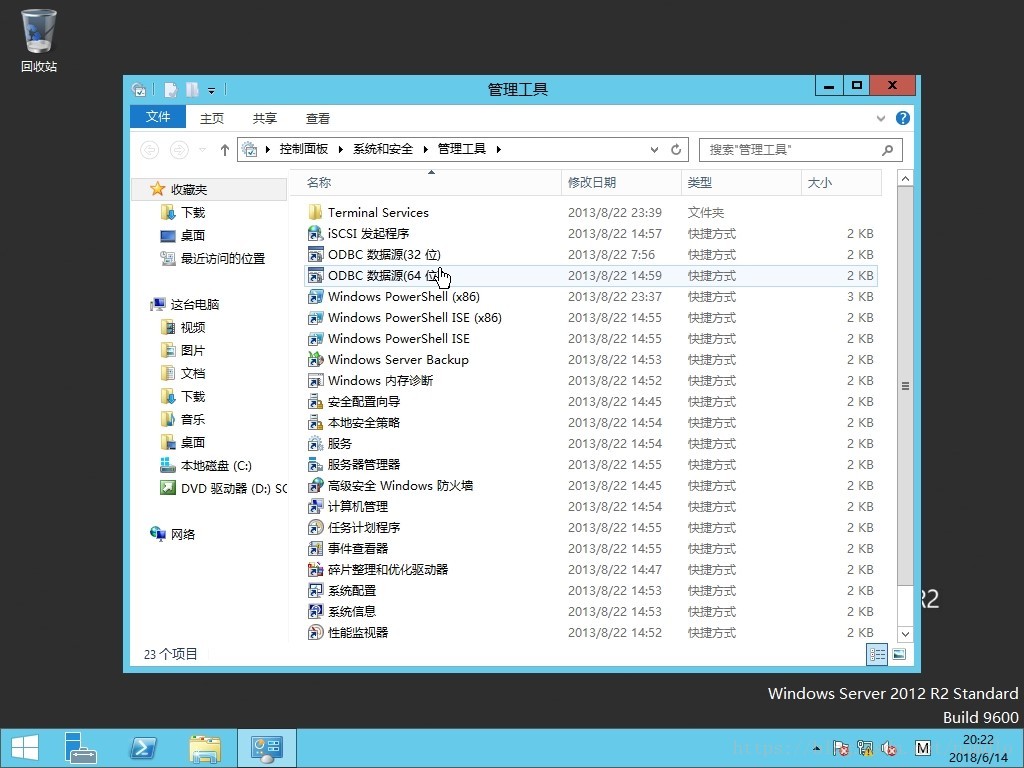Viewport: 1024px width, 768px height.
Task: Switch to large icons view layout
Action: coord(899,654)
